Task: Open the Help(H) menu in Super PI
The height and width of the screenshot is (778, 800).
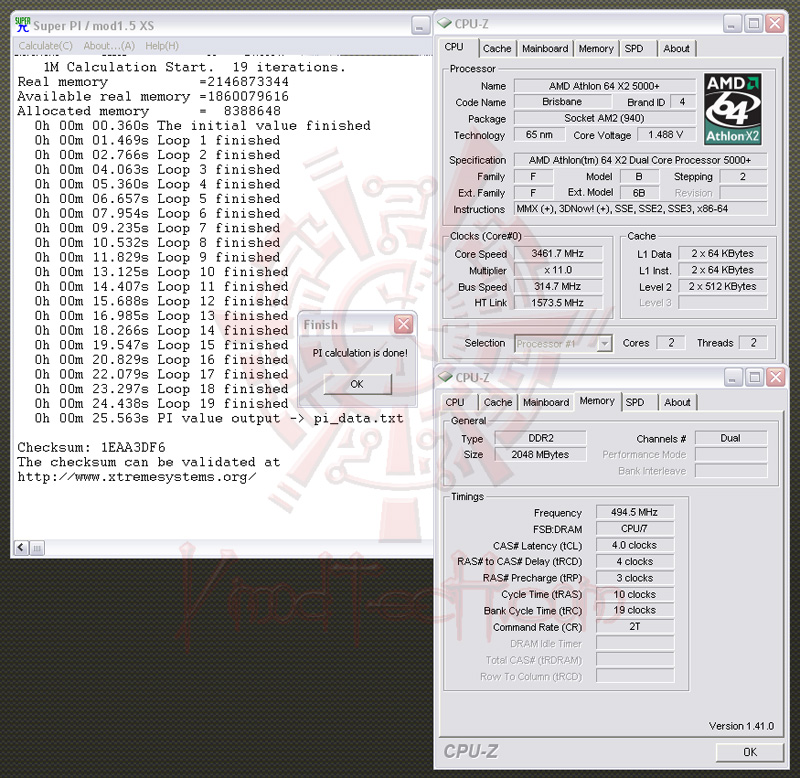Action: tap(162, 46)
